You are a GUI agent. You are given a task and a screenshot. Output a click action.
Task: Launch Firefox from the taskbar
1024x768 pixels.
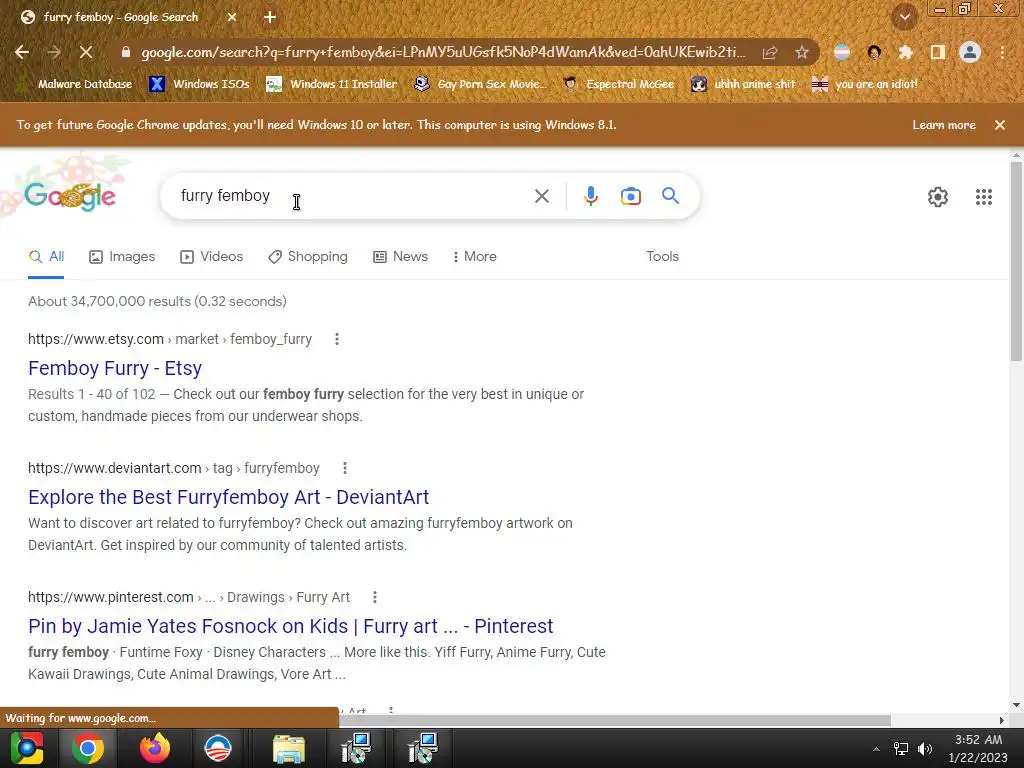tap(155, 748)
